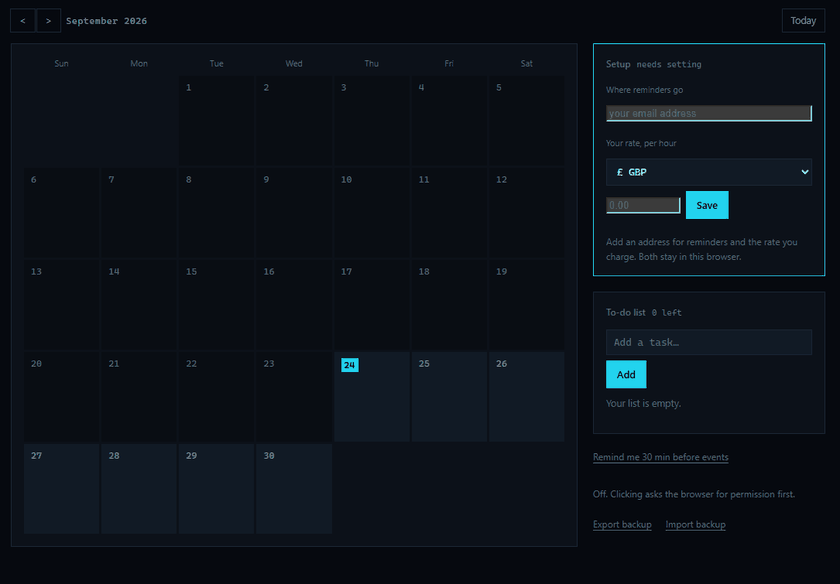The width and height of the screenshot is (840, 584).
Task: Click the 'Thu' weekday header
Action: [372, 63]
